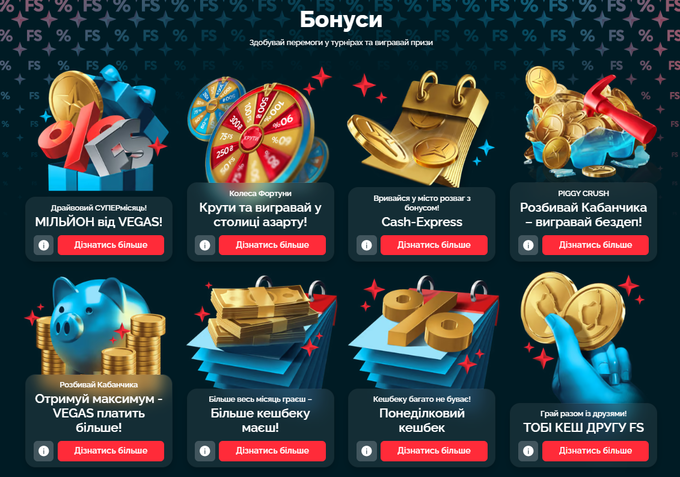
Task: Show info for Cash-Express bonus
Action: tap(366, 245)
